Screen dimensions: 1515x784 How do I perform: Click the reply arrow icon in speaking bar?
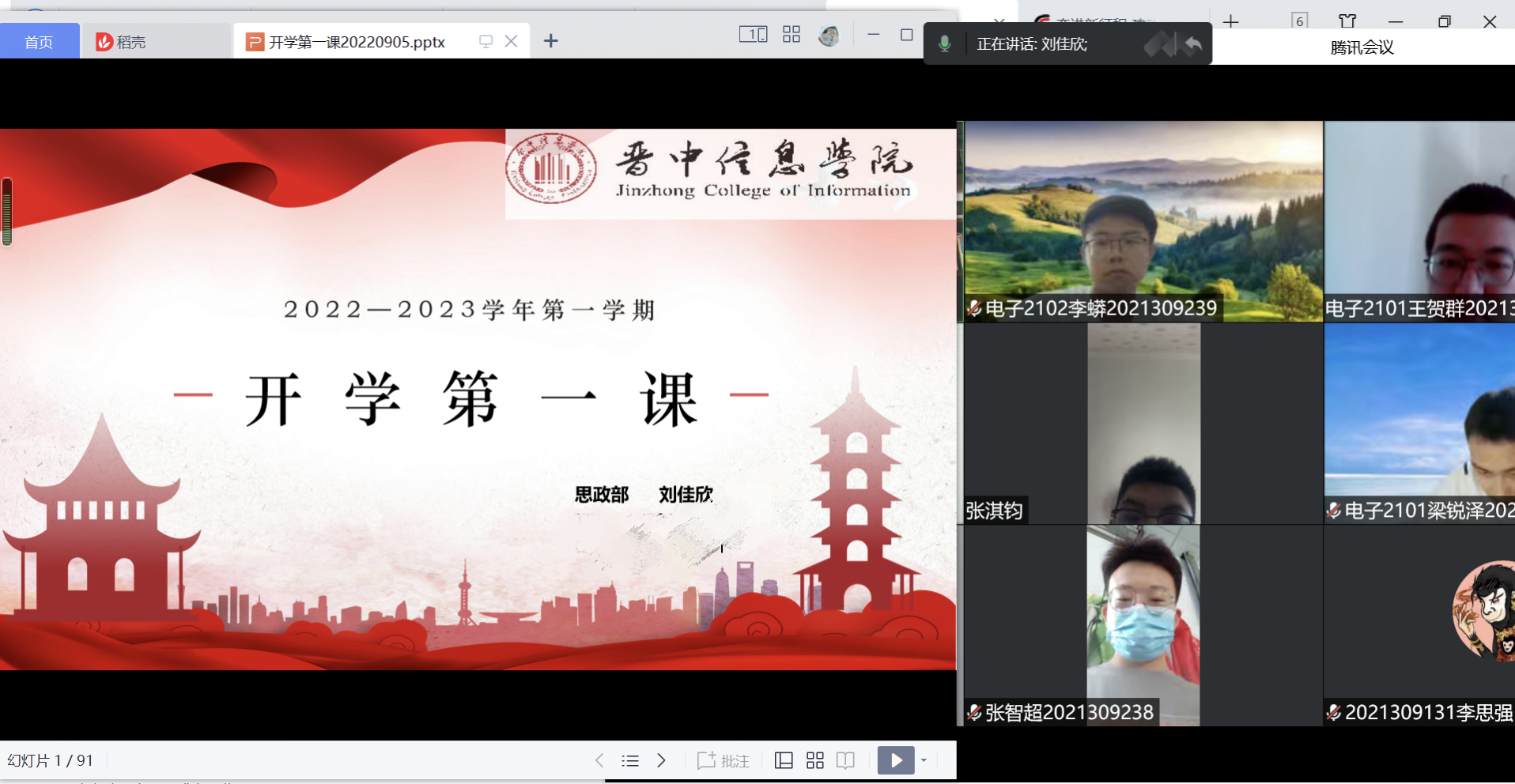point(1193,44)
